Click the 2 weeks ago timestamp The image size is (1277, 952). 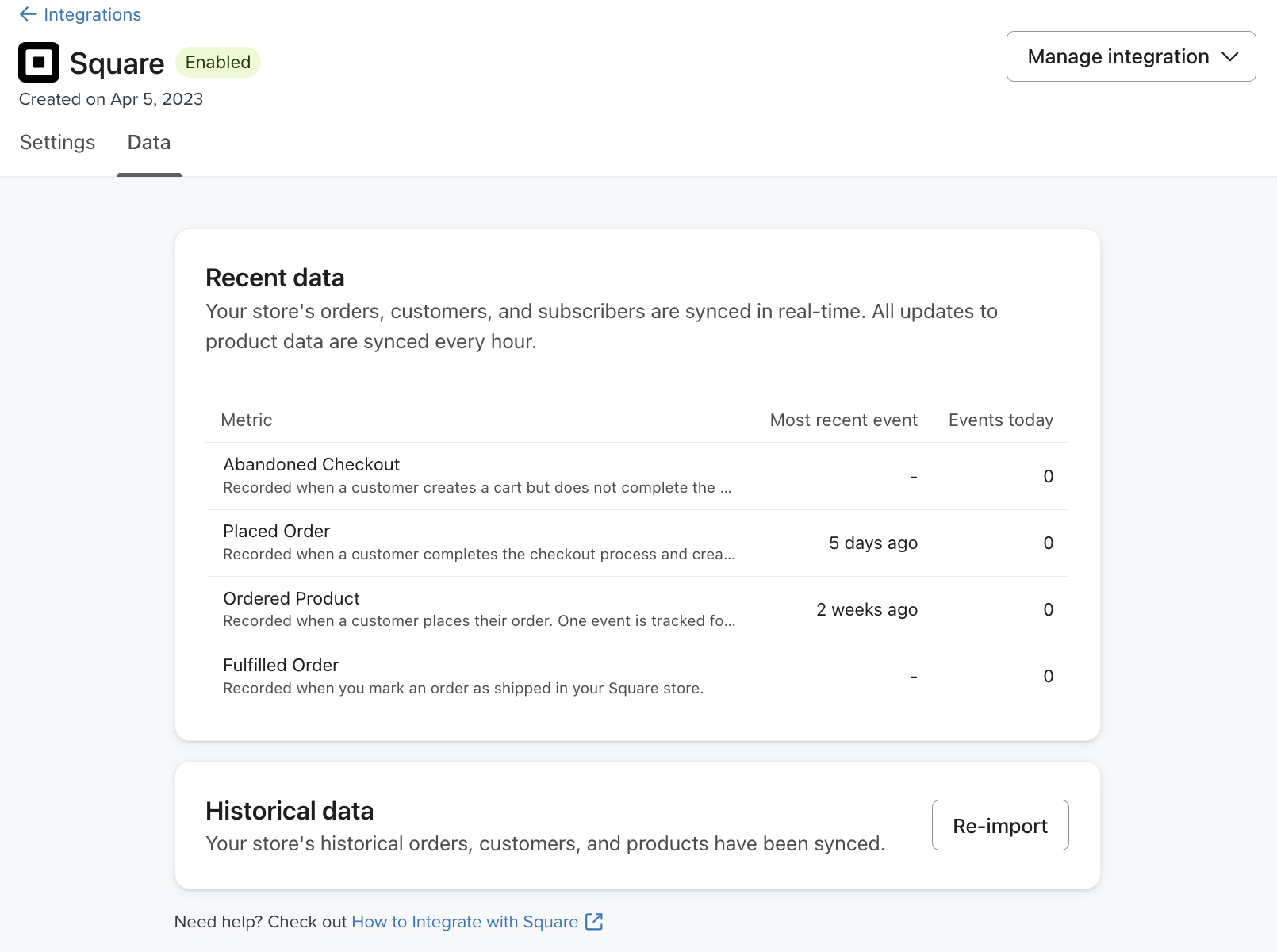pyautogui.click(x=867, y=609)
